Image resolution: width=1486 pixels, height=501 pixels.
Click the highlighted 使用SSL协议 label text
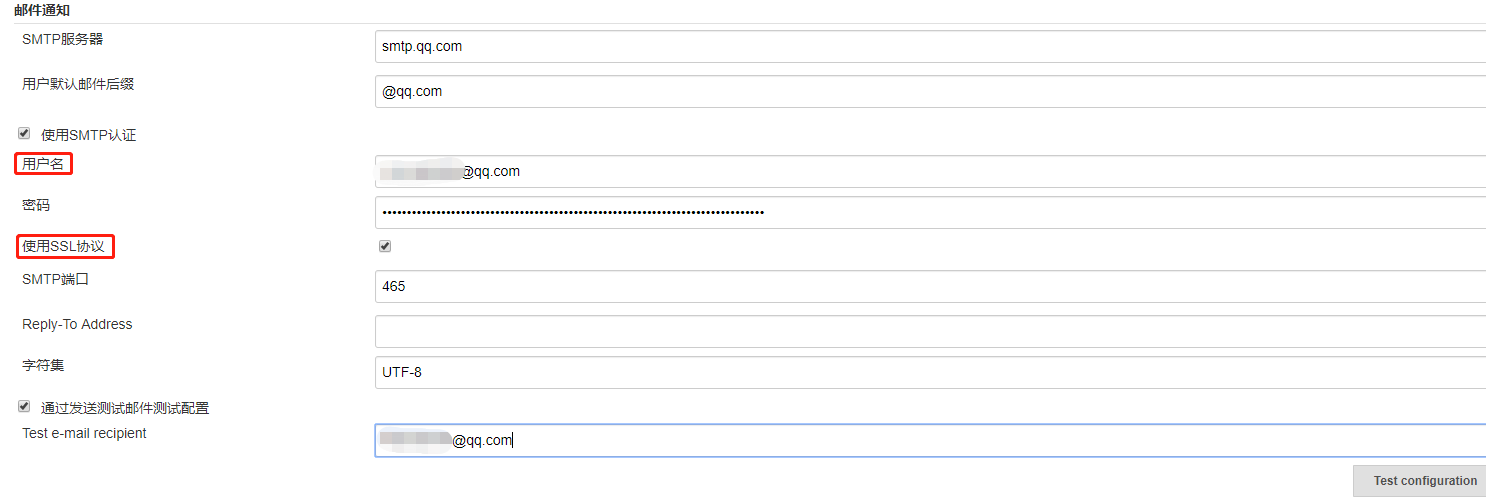63,245
